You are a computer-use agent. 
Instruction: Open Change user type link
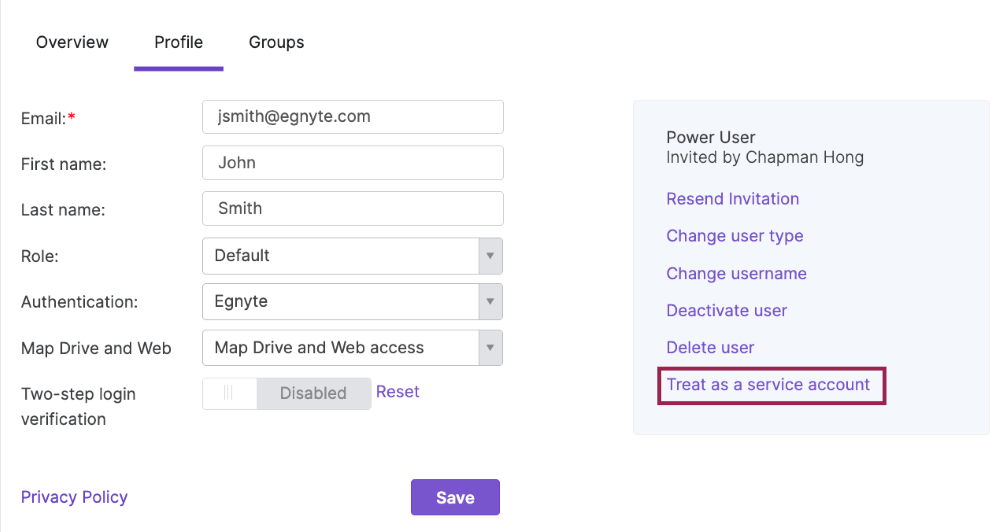click(735, 236)
